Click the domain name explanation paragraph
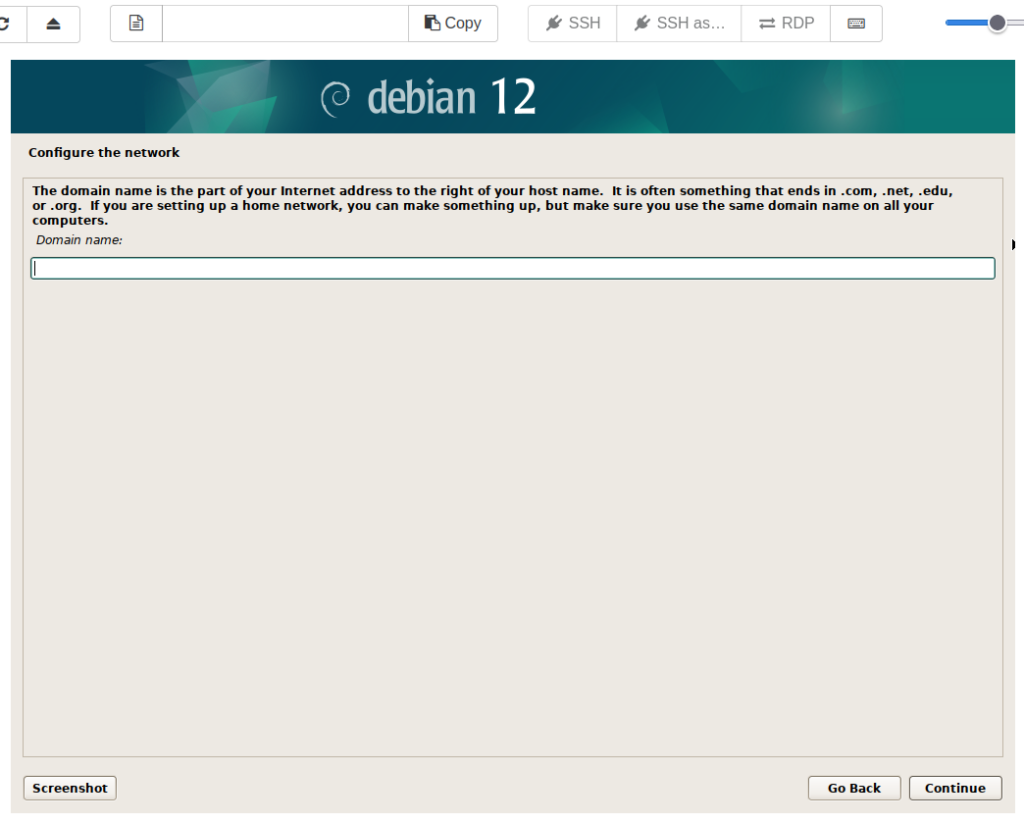 point(490,205)
